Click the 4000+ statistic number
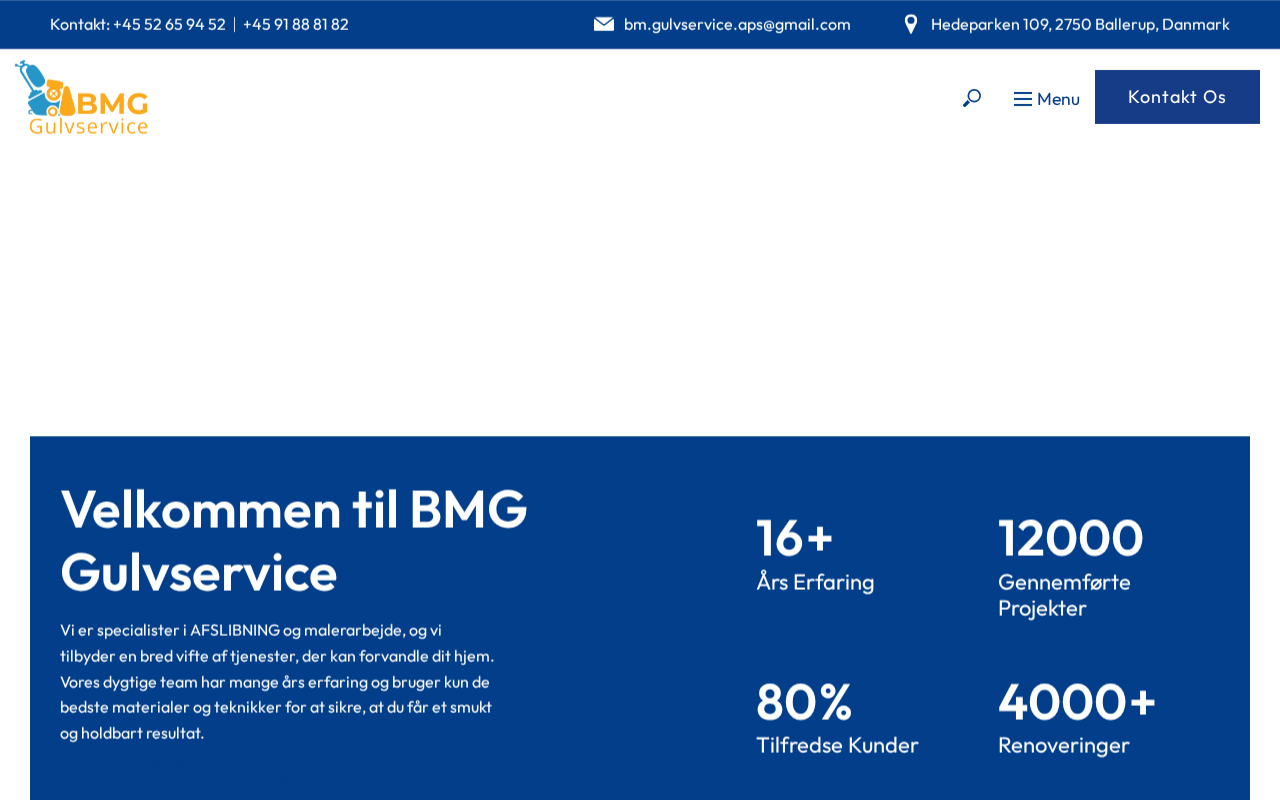 point(1077,701)
